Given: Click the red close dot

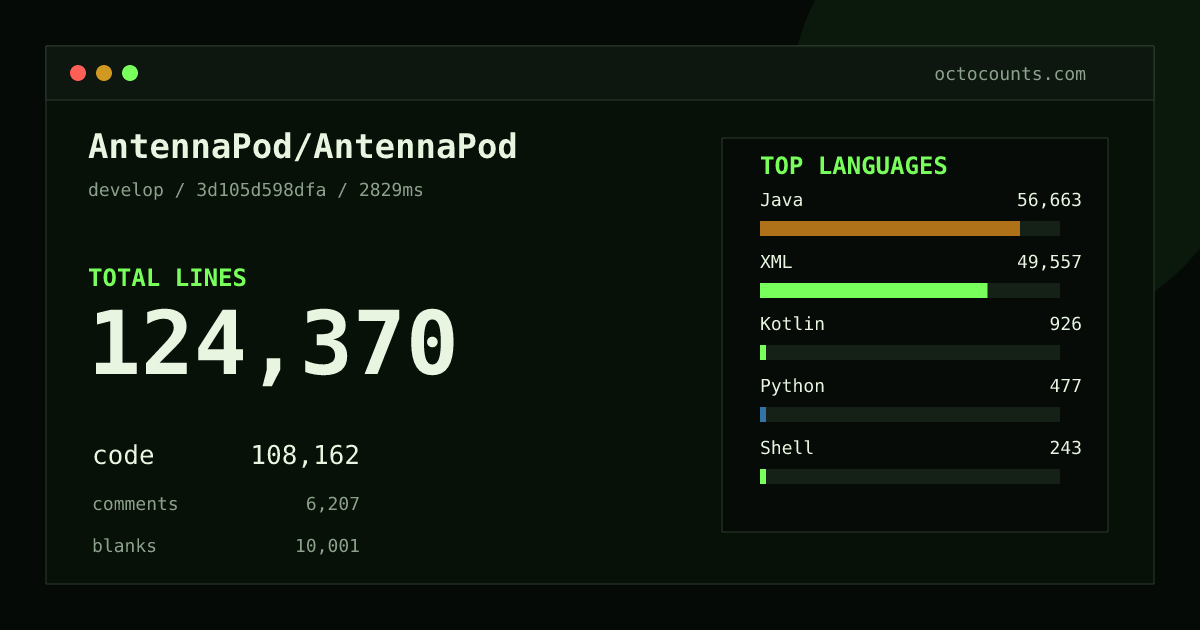Looking at the screenshot, I should [x=78, y=73].
